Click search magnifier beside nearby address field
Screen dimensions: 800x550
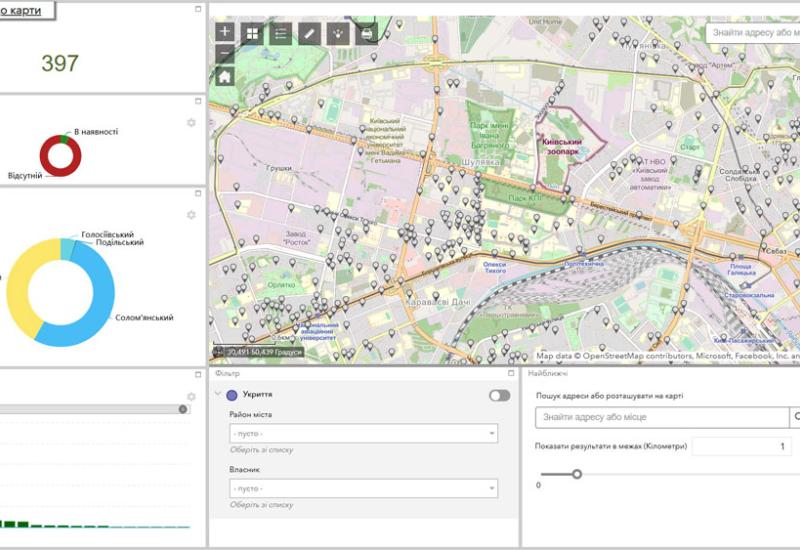coord(796,417)
